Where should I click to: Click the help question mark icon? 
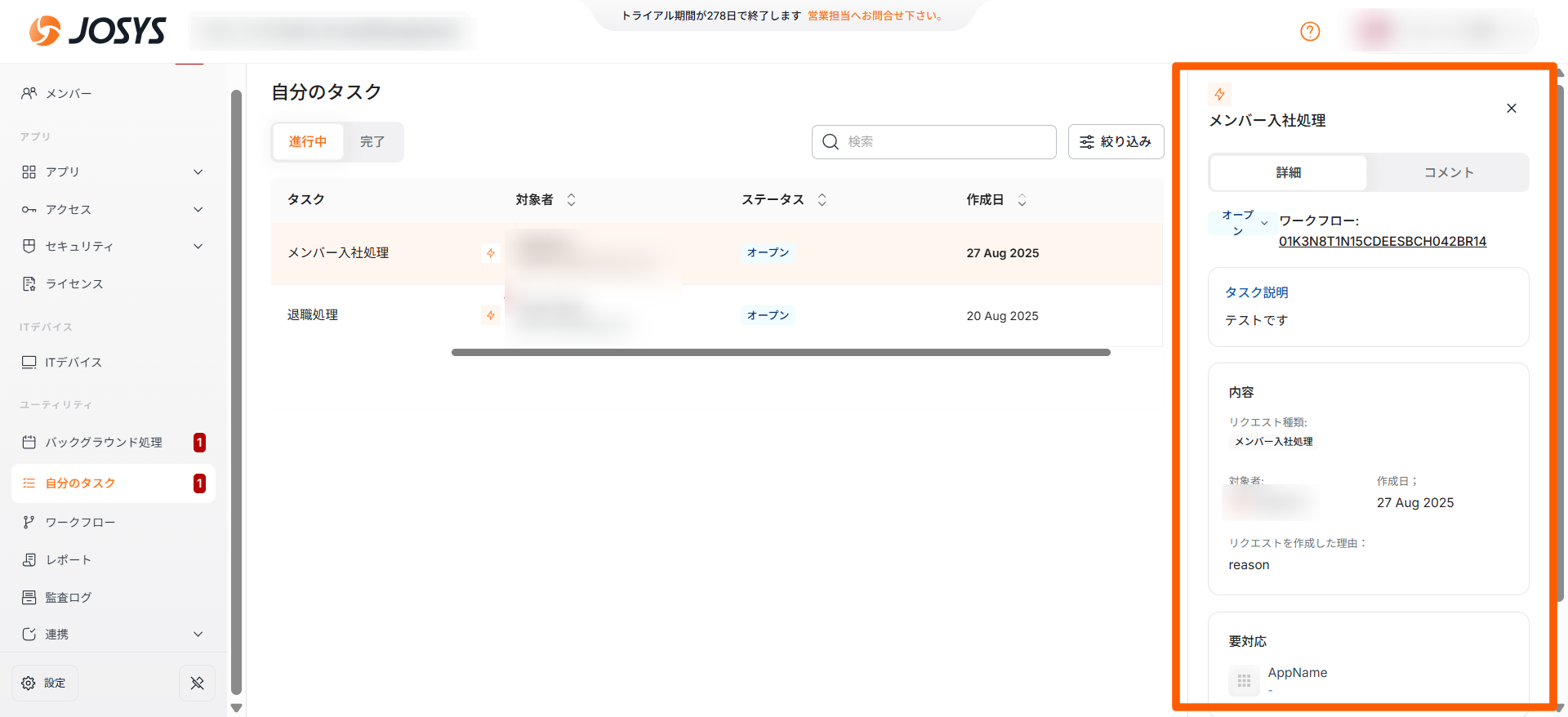[1310, 31]
